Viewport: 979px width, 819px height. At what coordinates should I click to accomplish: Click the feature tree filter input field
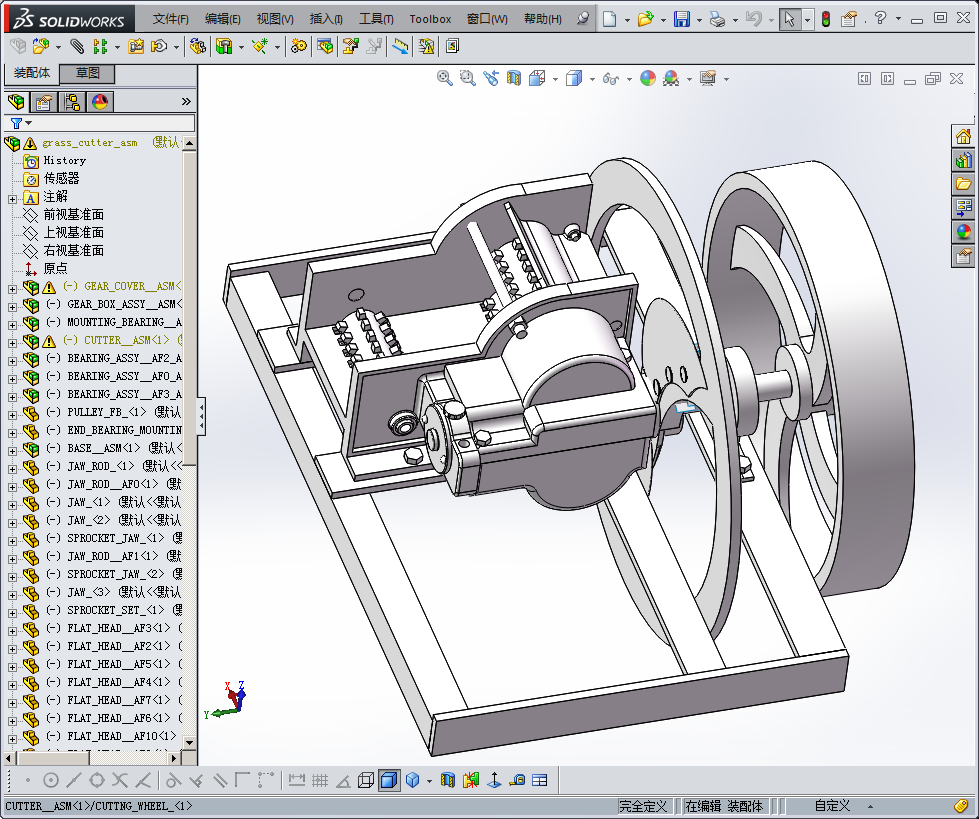tap(112, 123)
